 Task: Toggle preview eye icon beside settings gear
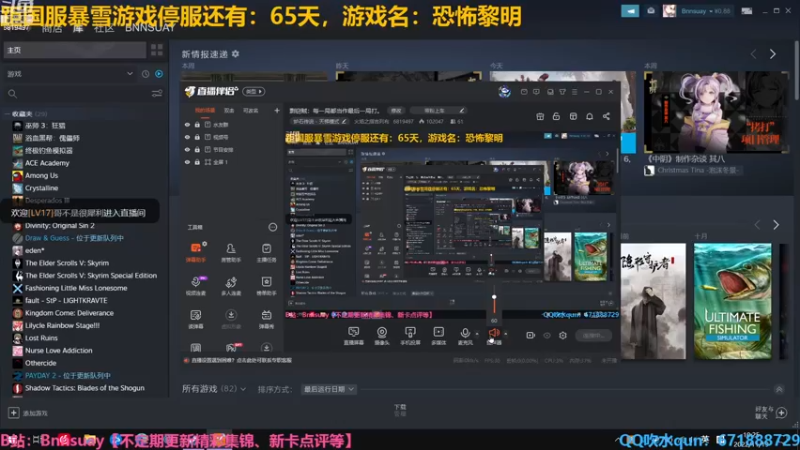547,335
